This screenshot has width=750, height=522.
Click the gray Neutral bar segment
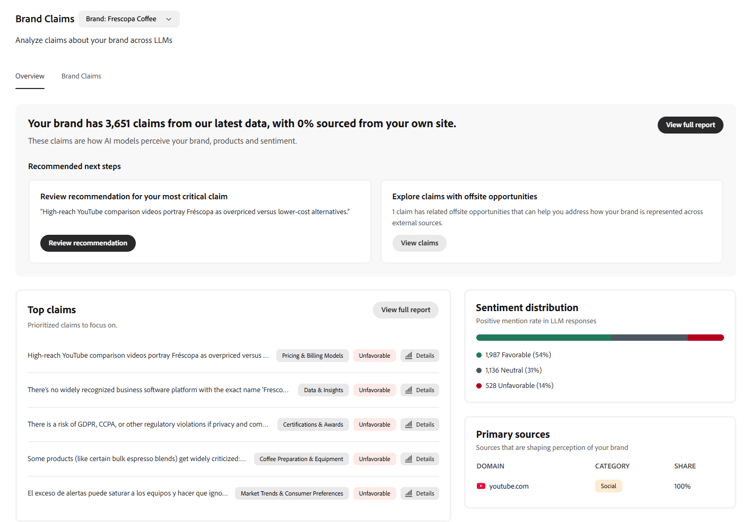(649, 338)
